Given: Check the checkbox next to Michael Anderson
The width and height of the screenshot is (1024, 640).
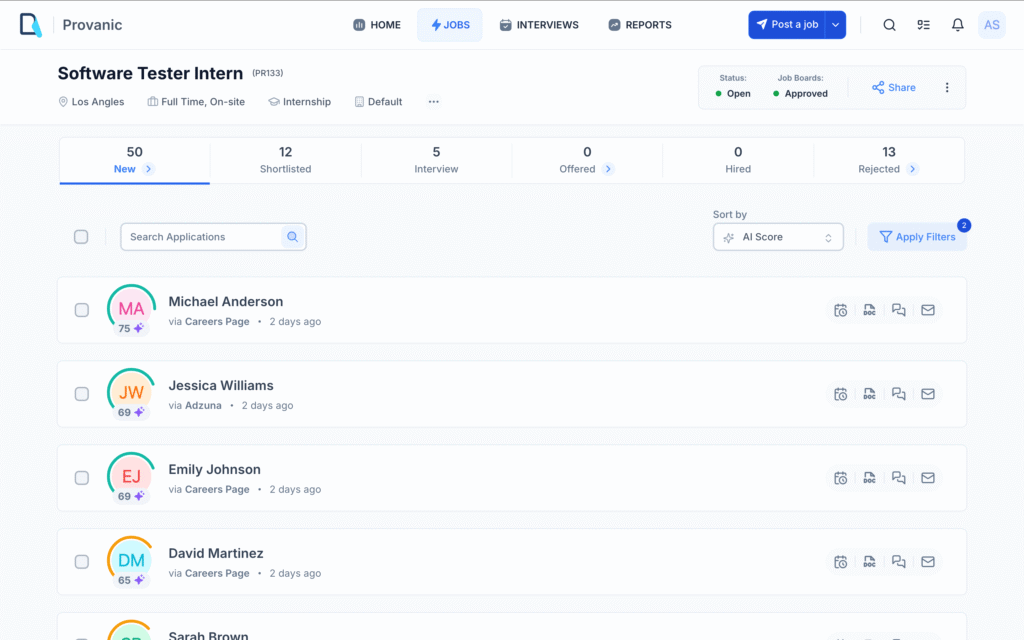Looking at the screenshot, I should [81, 310].
